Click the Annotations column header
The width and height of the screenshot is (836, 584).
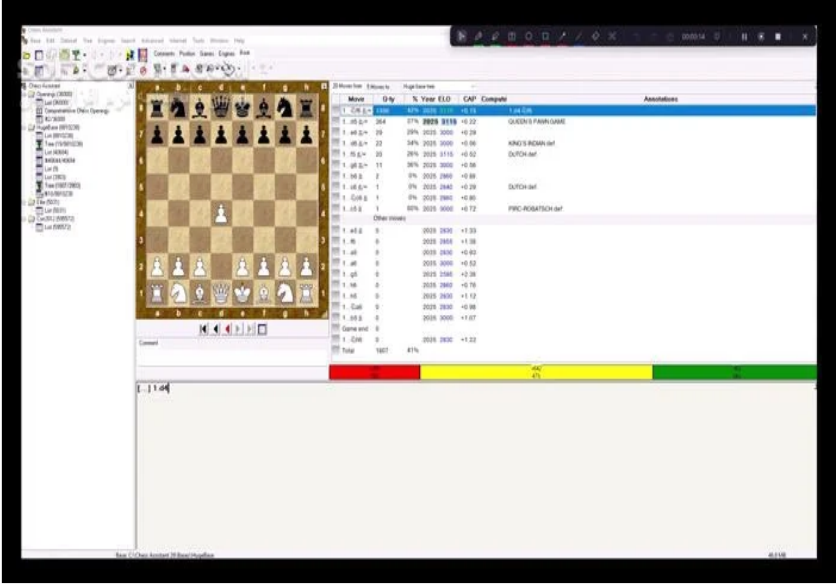[x=661, y=99]
